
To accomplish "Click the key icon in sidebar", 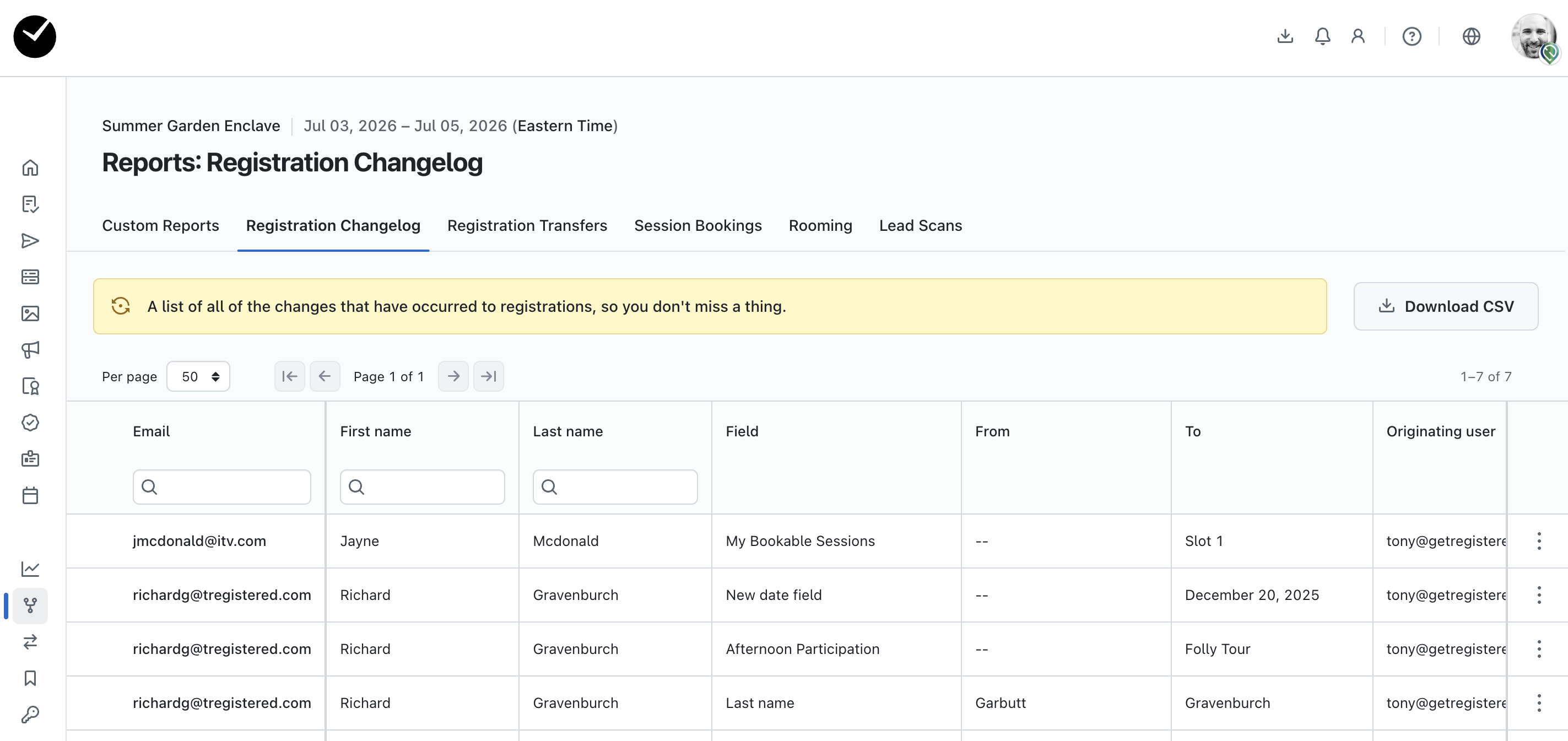I will click(30, 714).
